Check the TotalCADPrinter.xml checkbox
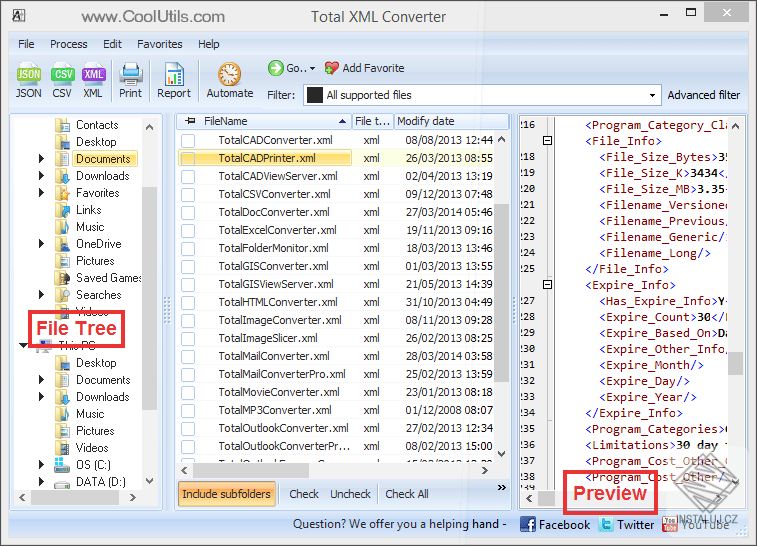This screenshot has width=757, height=546. [x=188, y=158]
